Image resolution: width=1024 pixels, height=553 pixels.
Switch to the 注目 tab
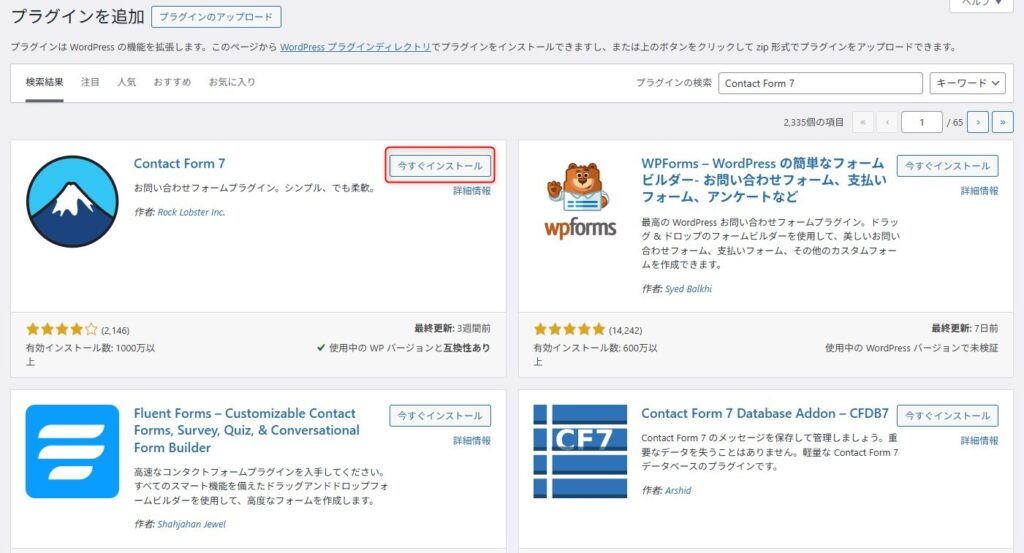pyautogui.click(x=90, y=82)
